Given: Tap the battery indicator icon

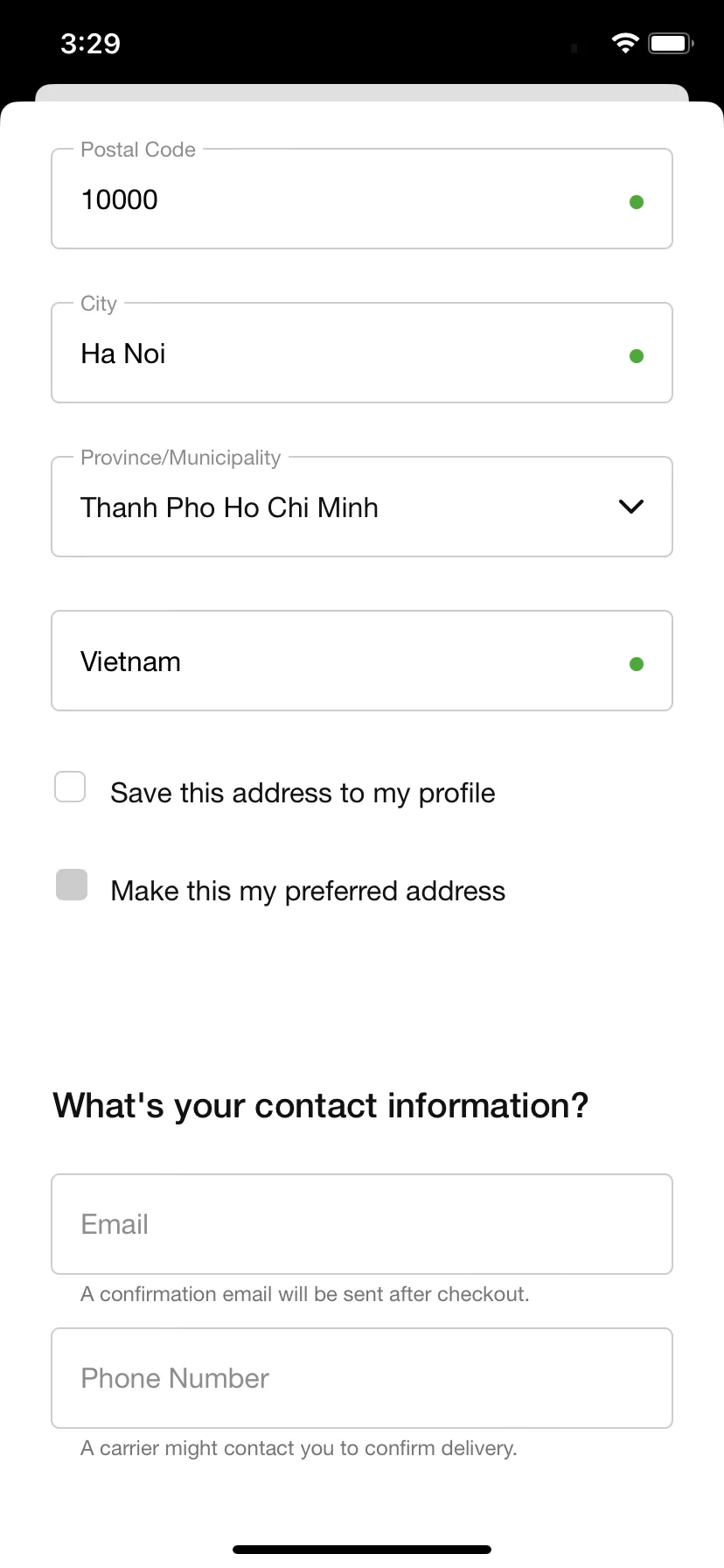Looking at the screenshot, I should tap(671, 43).
